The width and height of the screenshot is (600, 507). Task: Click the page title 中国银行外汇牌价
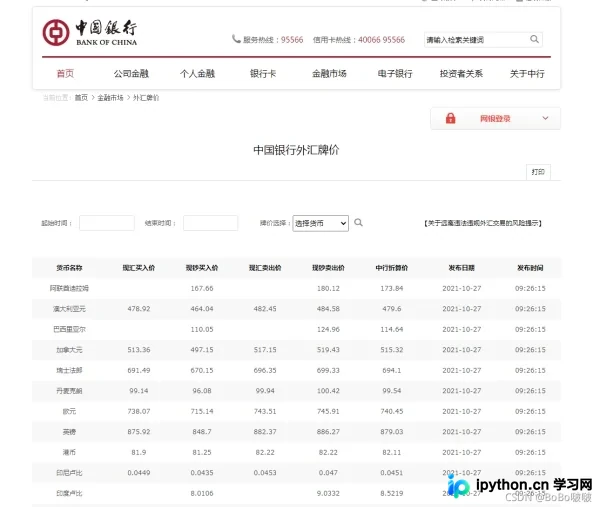(296, 150)
